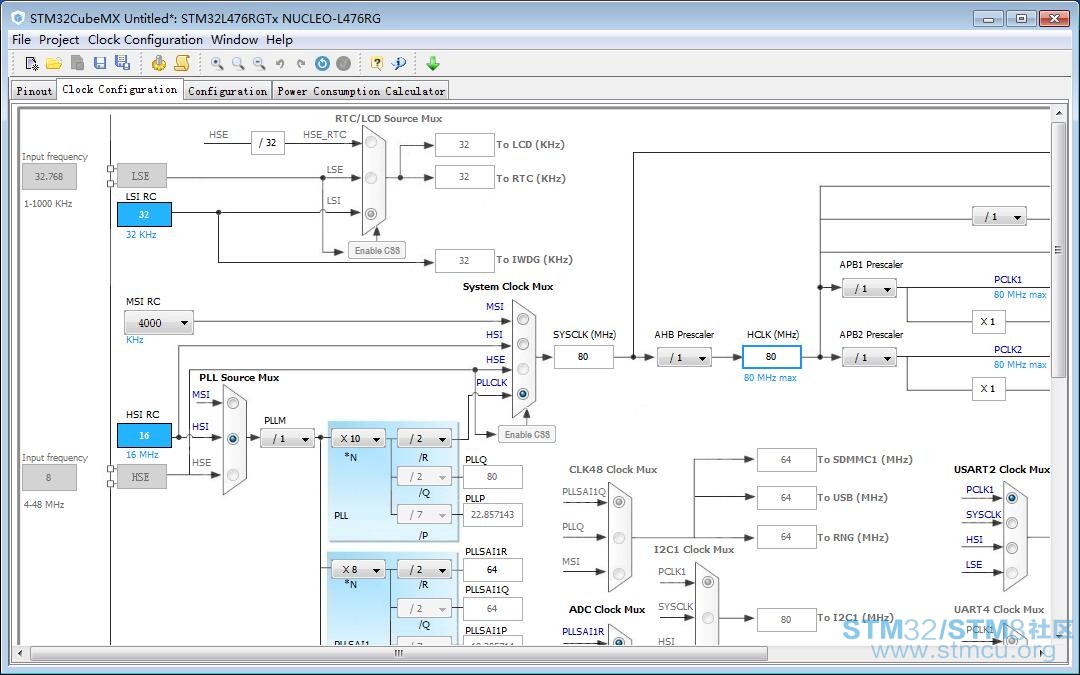The image size is (1080, 675).
Task: Click the gray circular resolve clock icon
Action: click(x=344, y=63)
